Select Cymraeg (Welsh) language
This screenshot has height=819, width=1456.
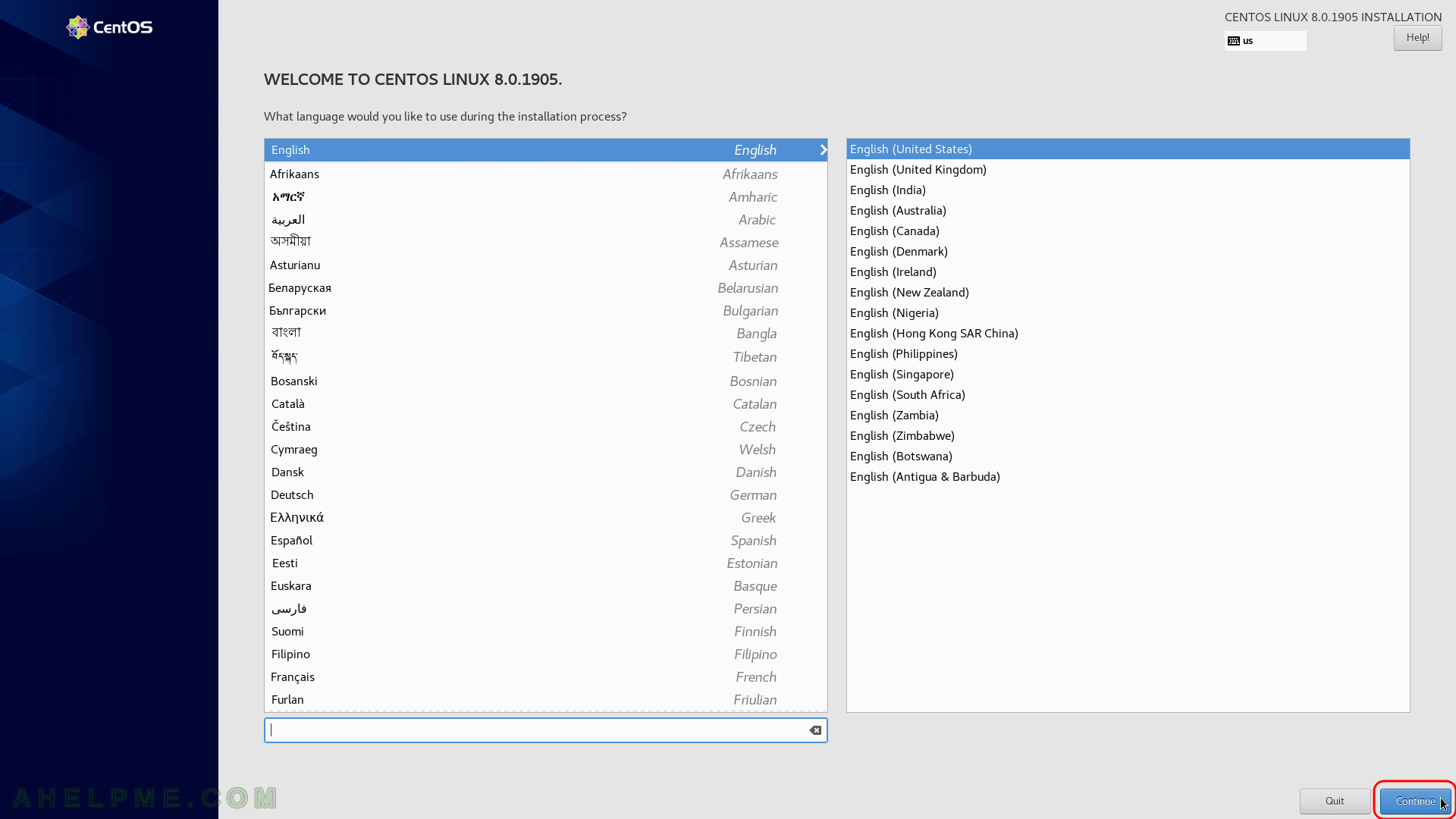click(x=545, y=450)
